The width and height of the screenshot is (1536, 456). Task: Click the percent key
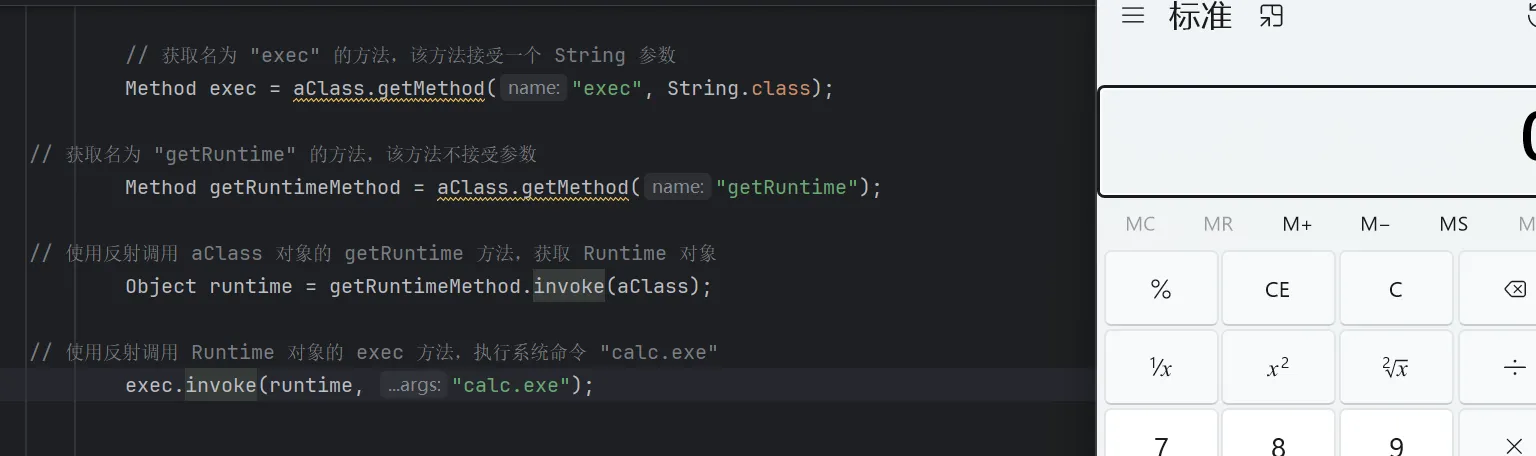coord(1161,289)
